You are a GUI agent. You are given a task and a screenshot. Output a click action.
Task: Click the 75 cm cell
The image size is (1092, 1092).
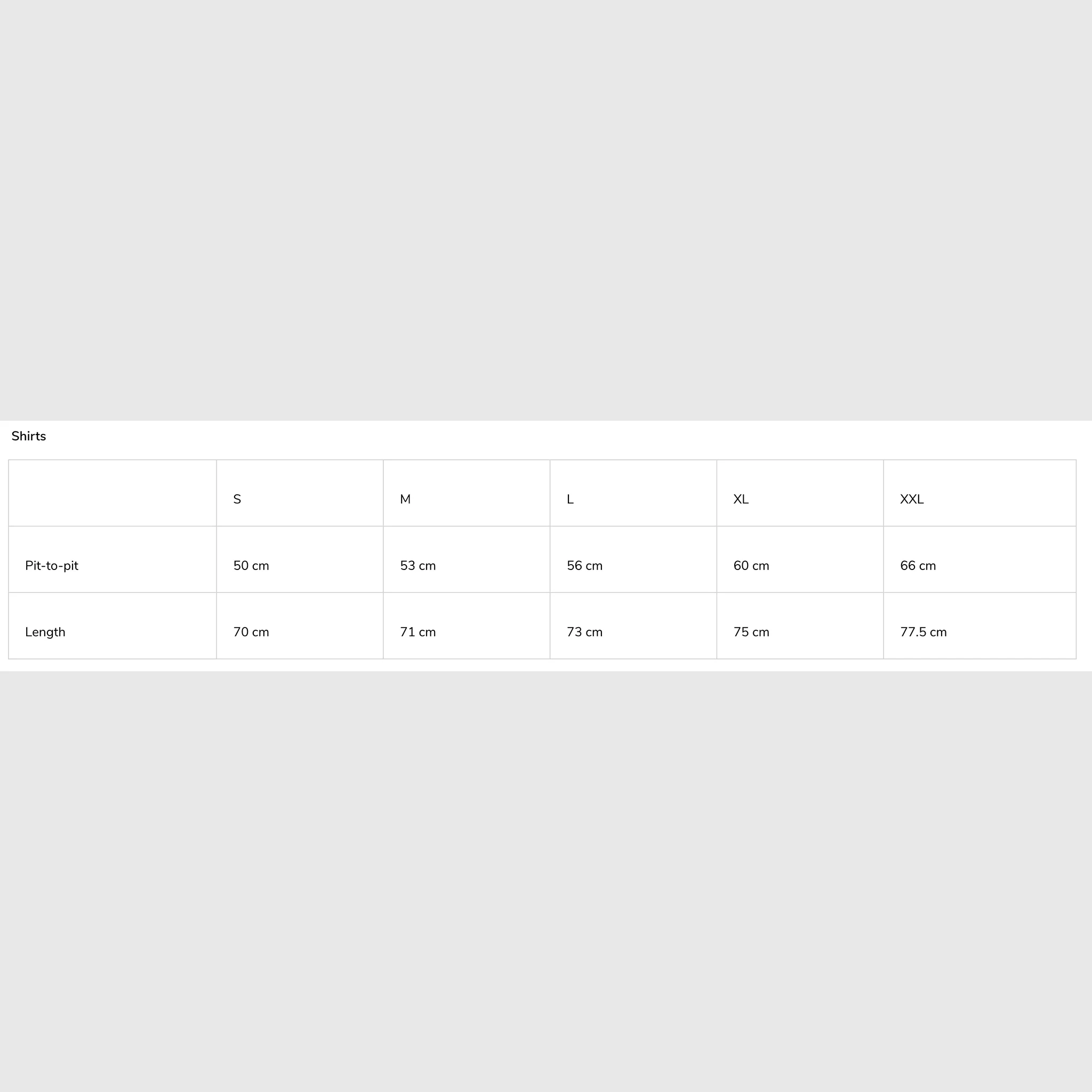(x=800, y=625)
